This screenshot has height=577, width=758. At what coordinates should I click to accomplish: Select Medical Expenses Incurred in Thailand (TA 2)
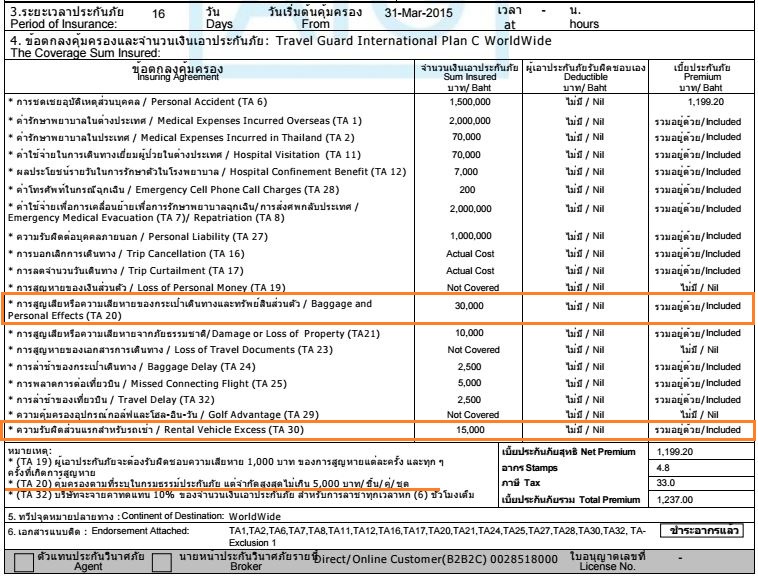click(181, 138)
